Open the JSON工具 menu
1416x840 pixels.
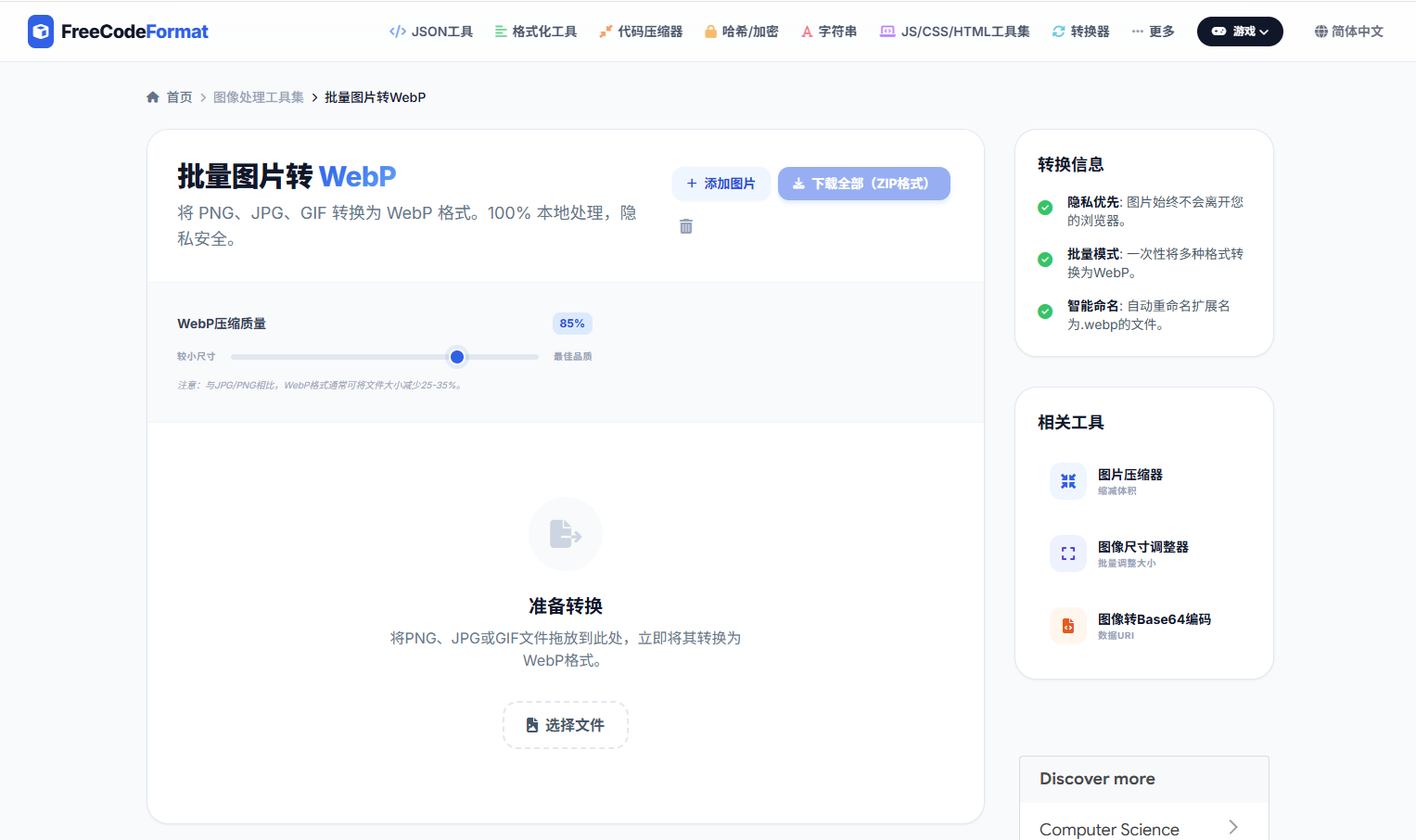(431, 32)
